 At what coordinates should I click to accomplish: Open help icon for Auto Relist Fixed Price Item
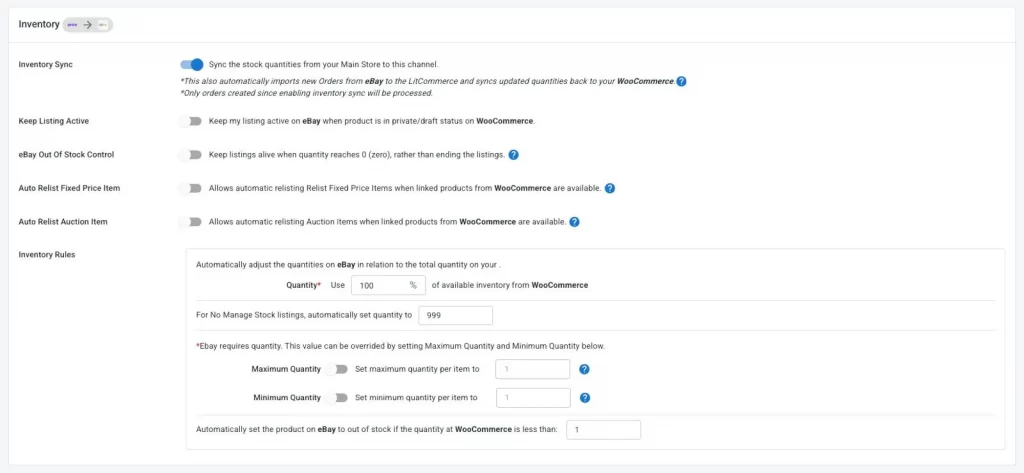coord(609,188)
